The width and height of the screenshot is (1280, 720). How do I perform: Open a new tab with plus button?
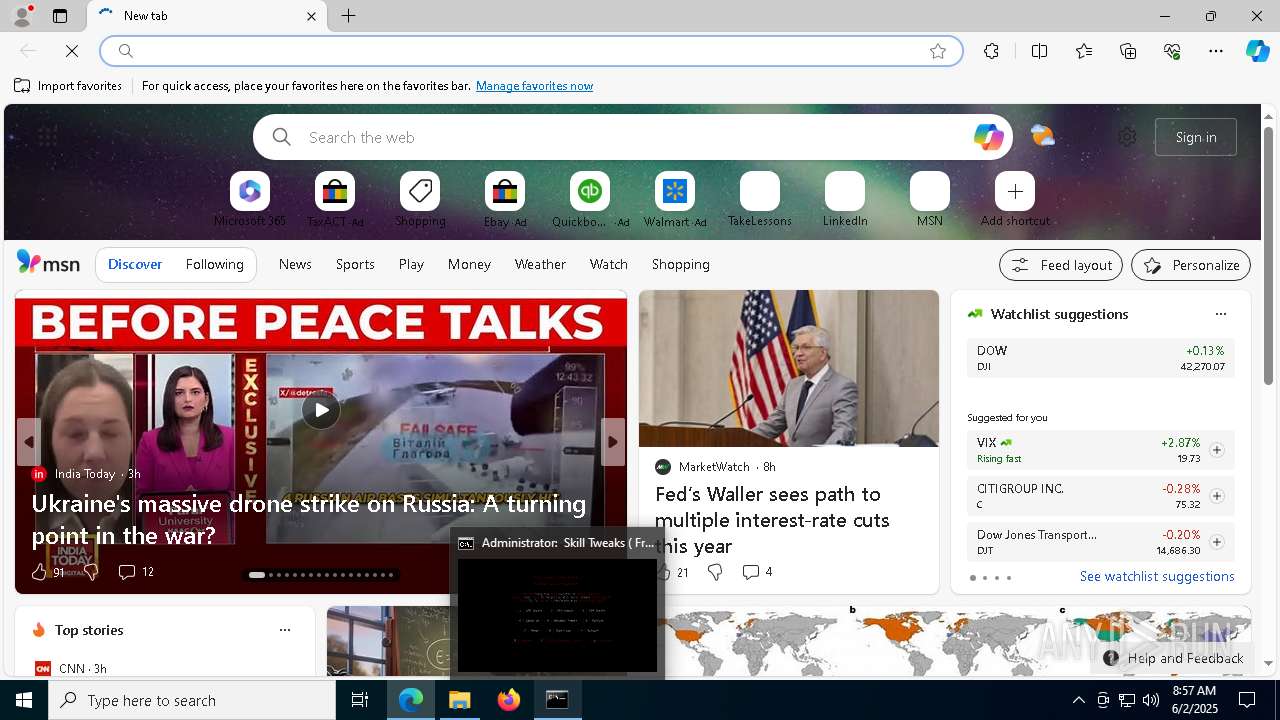pos(348,16)
